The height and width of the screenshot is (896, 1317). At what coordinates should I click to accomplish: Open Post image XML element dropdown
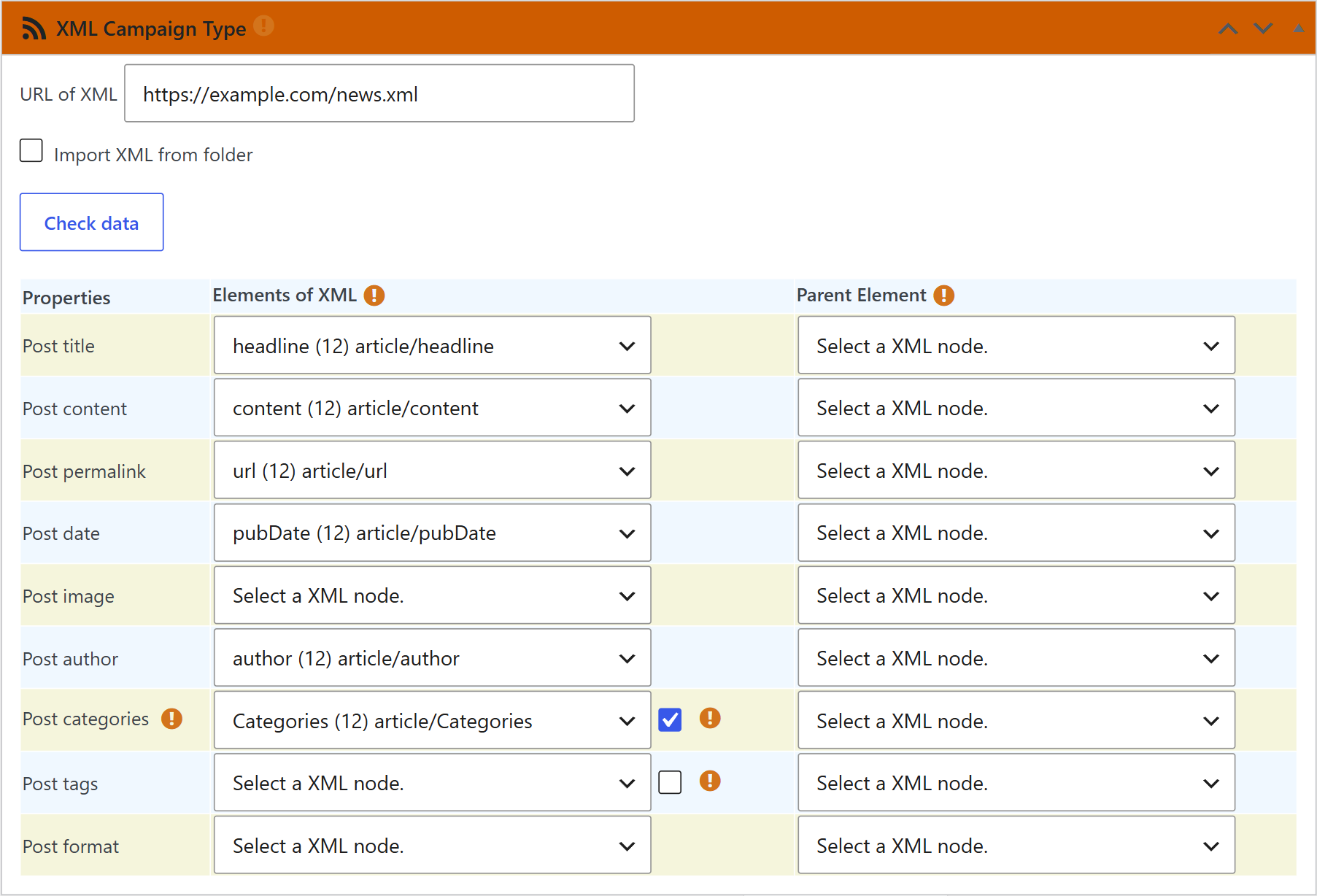point(432,595)
